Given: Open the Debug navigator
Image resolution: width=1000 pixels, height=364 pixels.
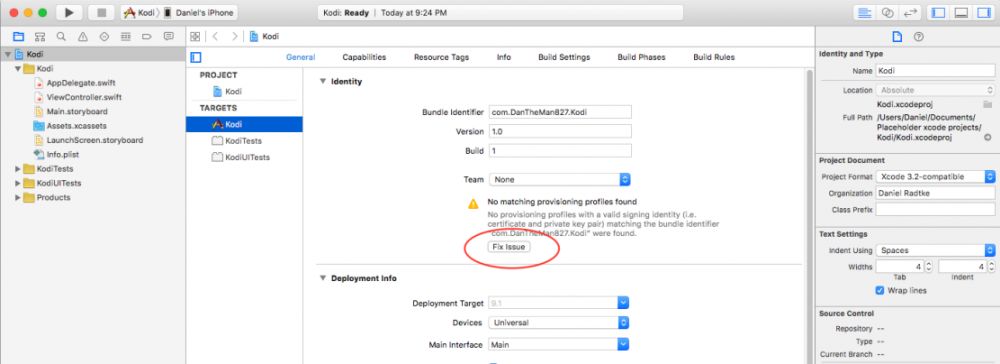Looking at the screenshot, I should 126,36.
